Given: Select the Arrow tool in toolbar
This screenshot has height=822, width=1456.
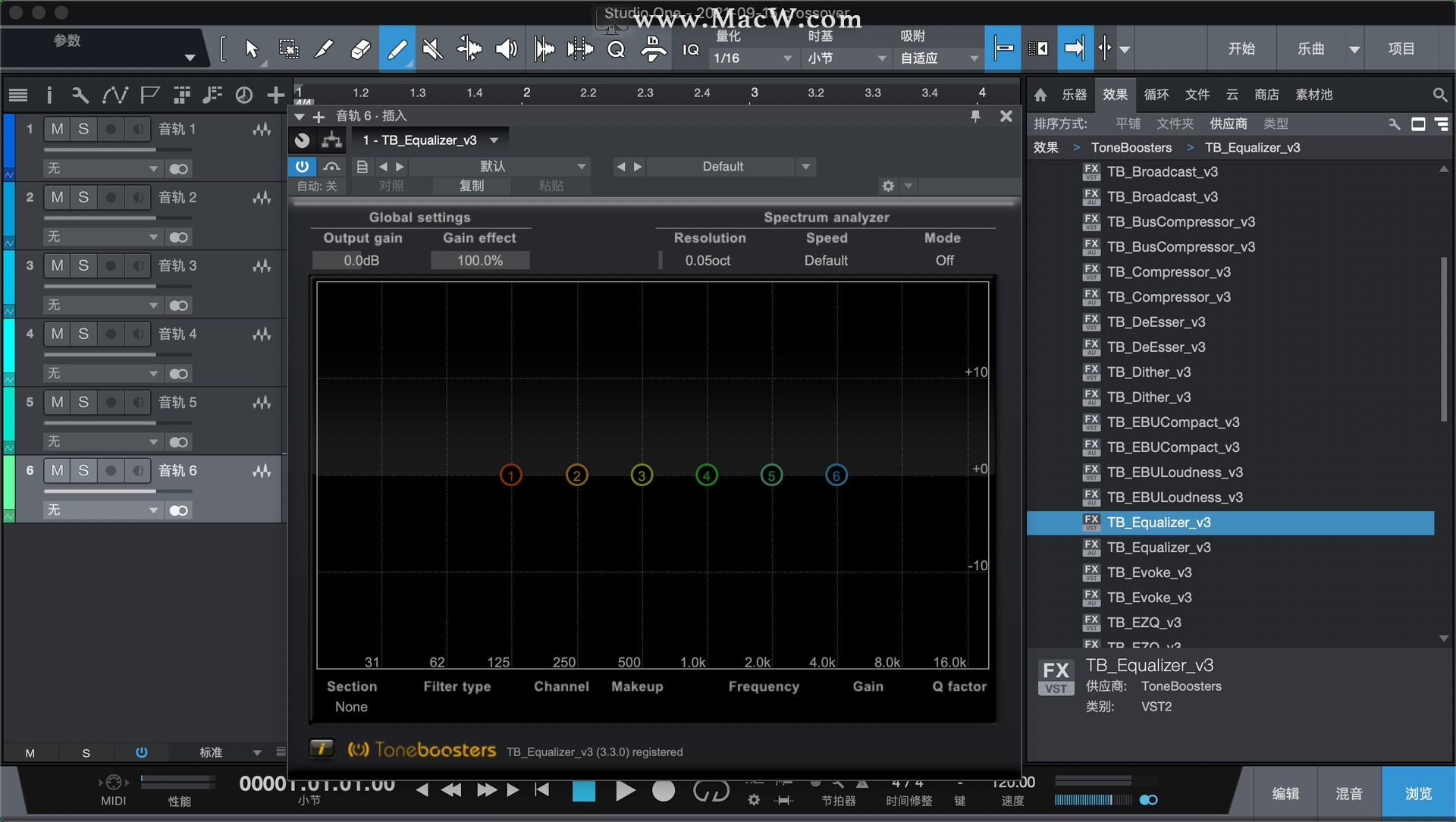Looking at the screenshot, I should [x=251, y=49].
